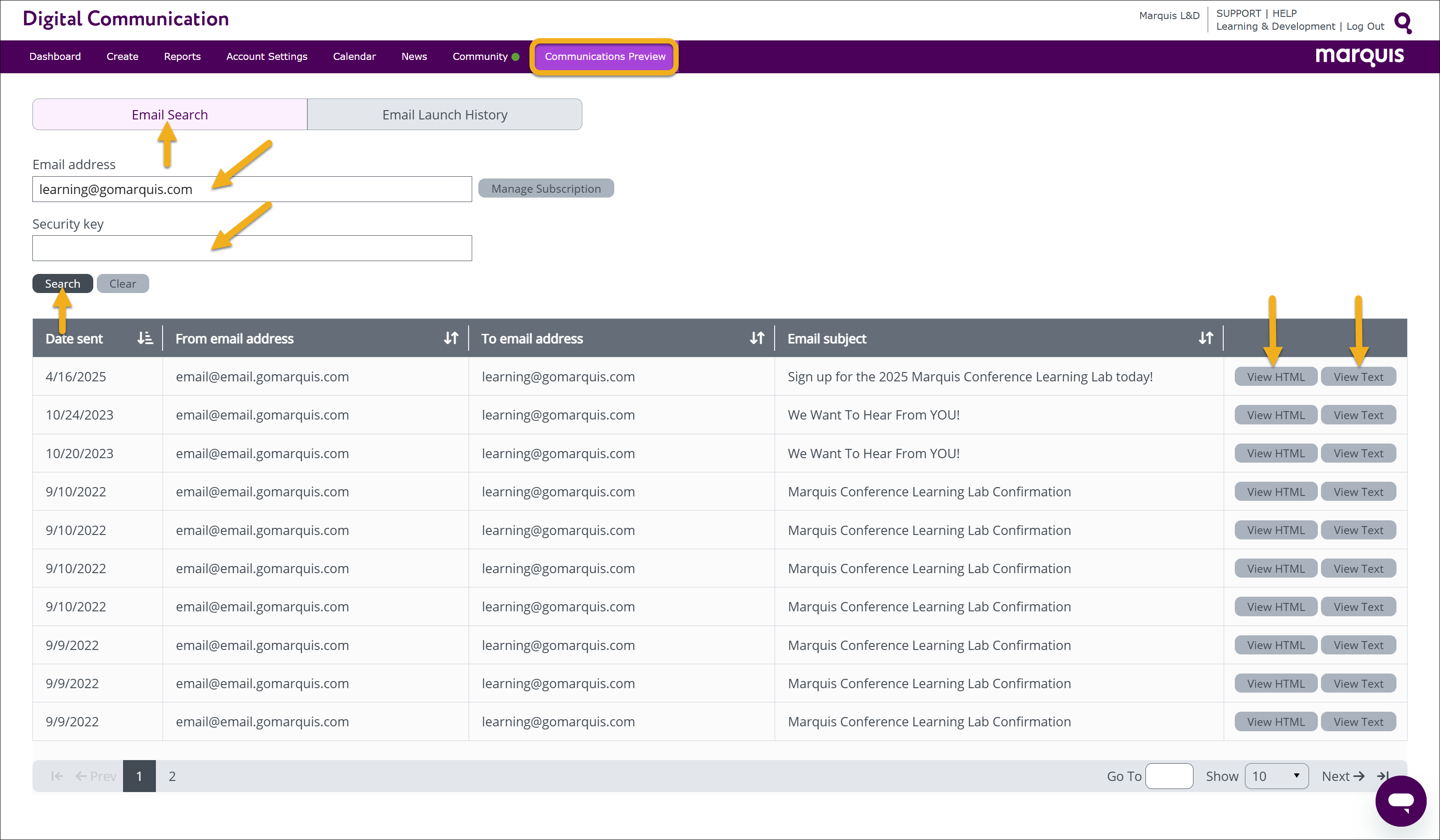Select the 'Sign up for the 2025 Marquis Conference' subject
This screenshot has width=1440, height=840.
970,376
